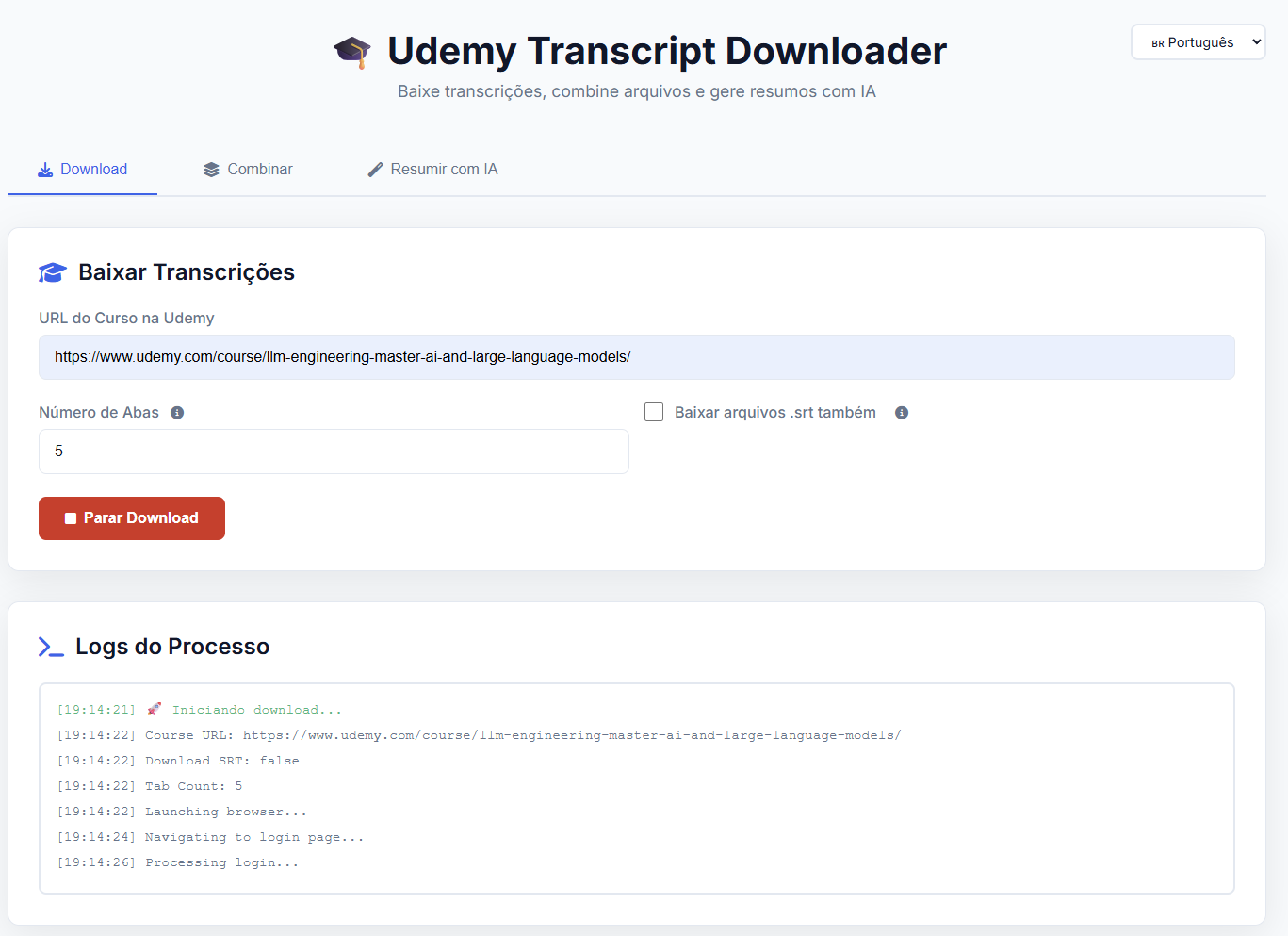Screen dimensions: 1288x936
Task: Click the info icon beside the .srt option
Action: coord(902,412)
